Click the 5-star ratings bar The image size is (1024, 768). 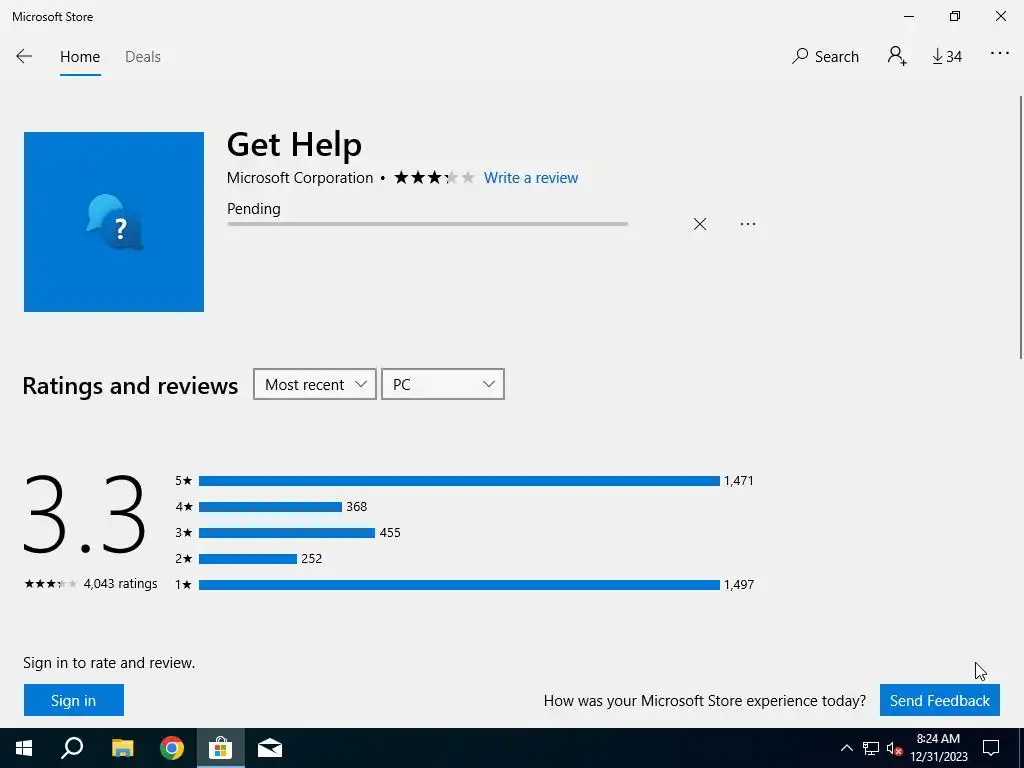[x=459, y=481]
